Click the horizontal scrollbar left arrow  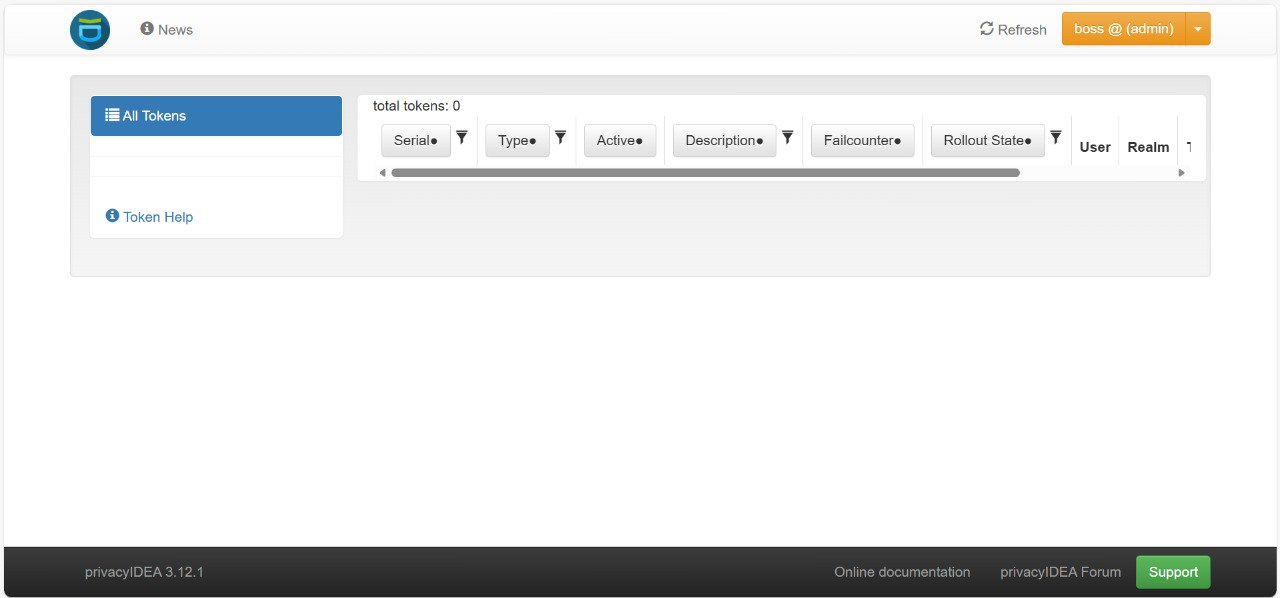pyautogui.click(x=382, y=173)
